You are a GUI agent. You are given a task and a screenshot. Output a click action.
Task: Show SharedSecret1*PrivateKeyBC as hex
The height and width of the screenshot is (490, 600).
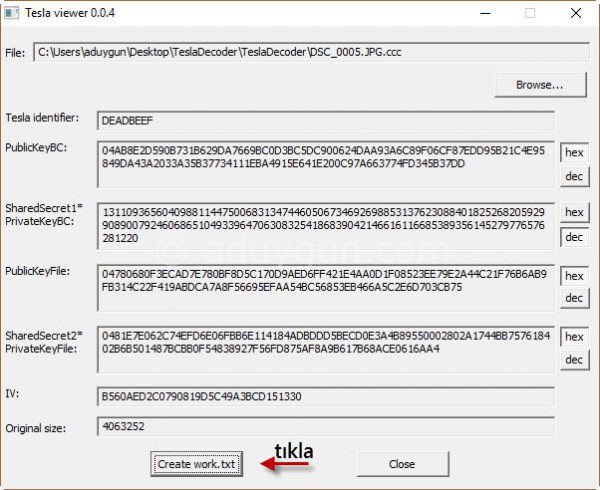tap(574, 212)
